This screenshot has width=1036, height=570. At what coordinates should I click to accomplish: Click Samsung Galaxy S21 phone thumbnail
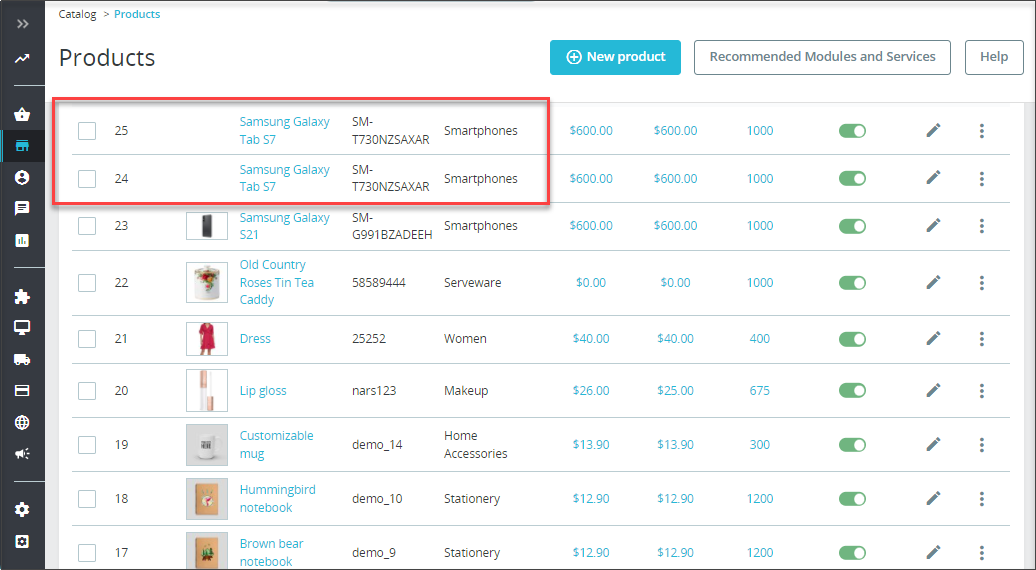coord(207,226)
